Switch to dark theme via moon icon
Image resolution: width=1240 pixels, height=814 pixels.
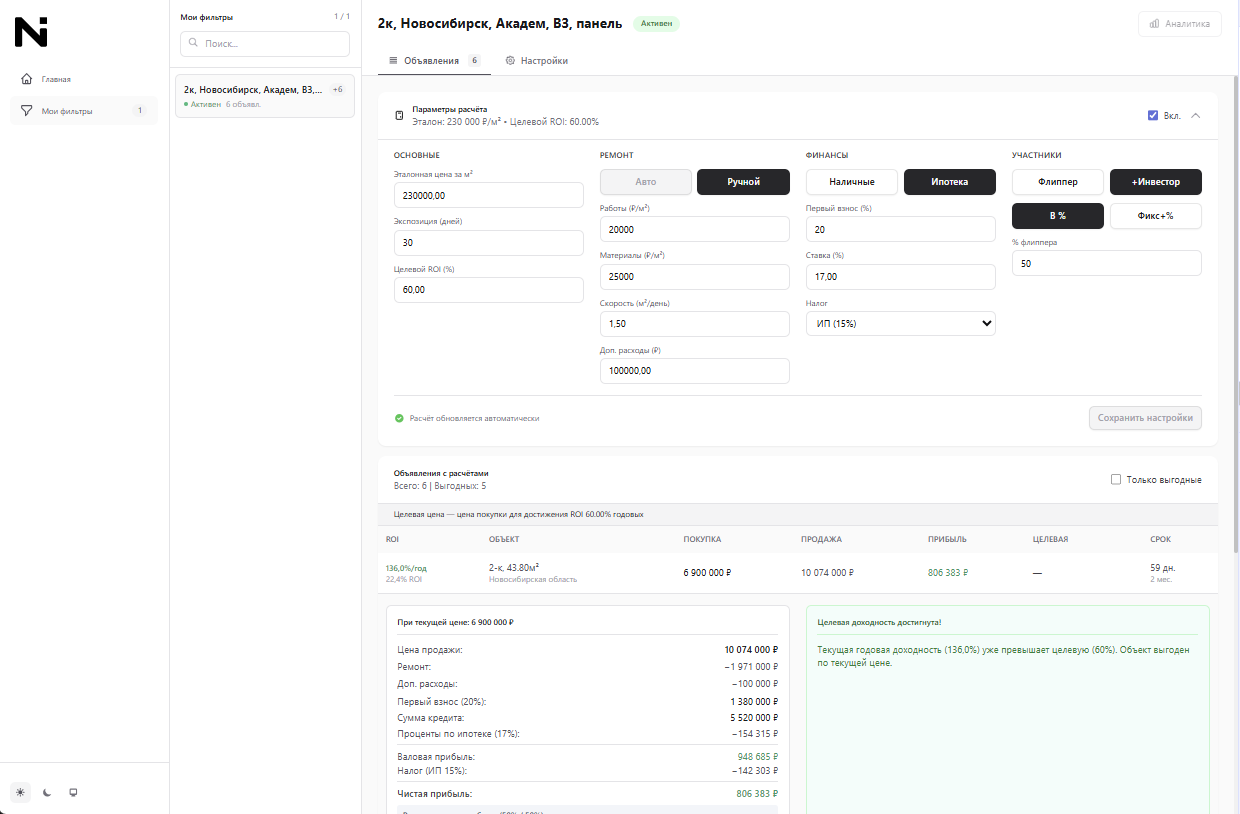(46, 791)
